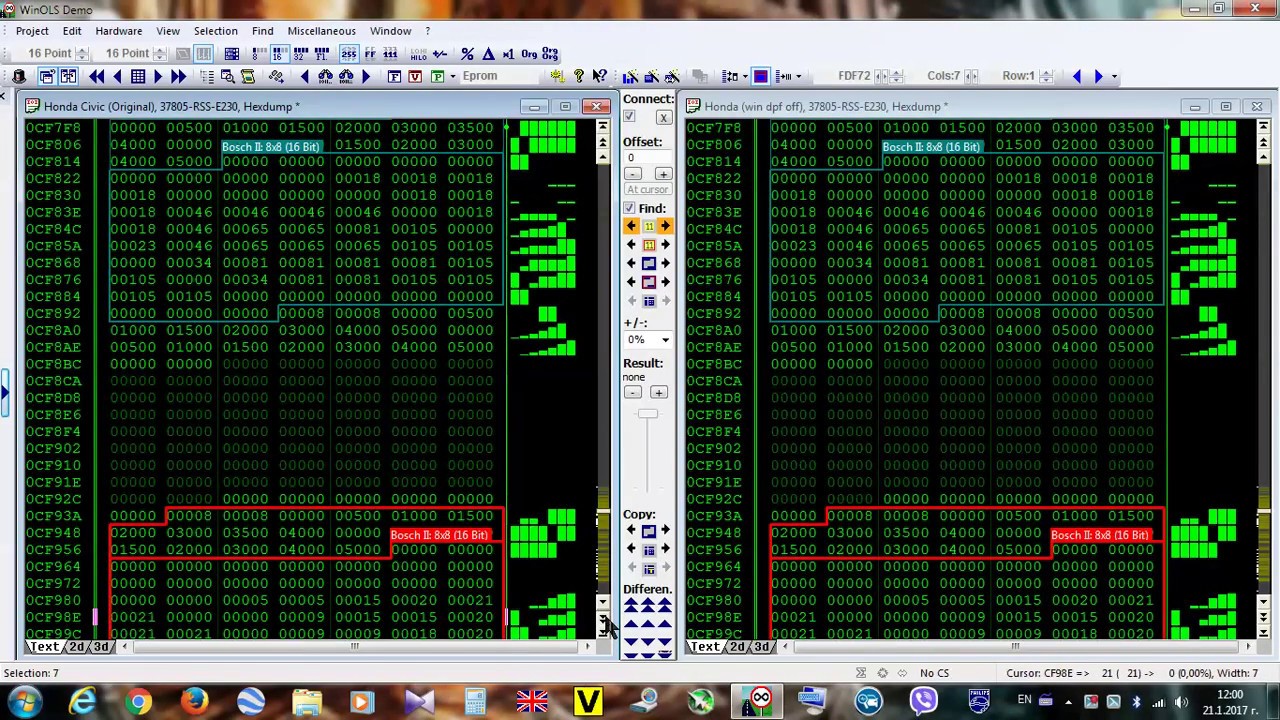Select the 32-bit display format icon
Screen dimensions: 1280x720
pyautogui.click(x=300, y=54)
